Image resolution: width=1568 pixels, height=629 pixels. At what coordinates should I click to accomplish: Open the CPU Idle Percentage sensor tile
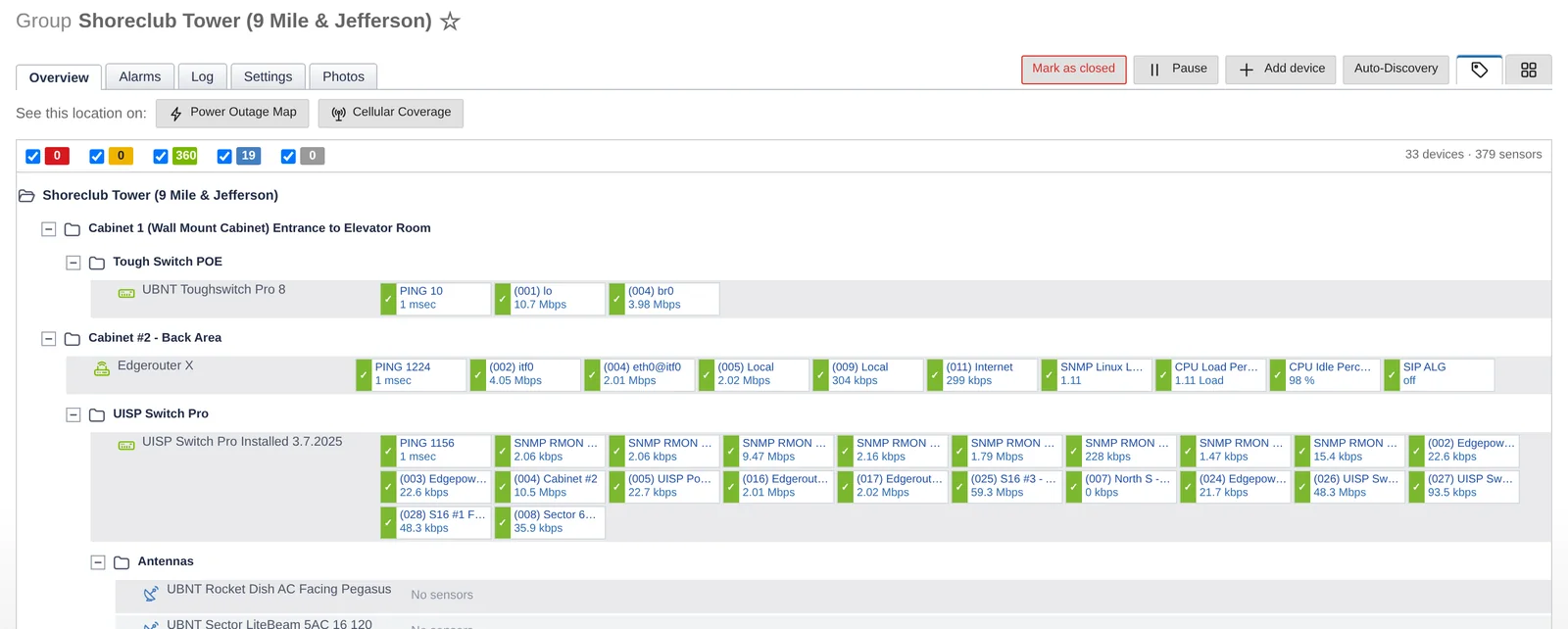click(1326, 375)
